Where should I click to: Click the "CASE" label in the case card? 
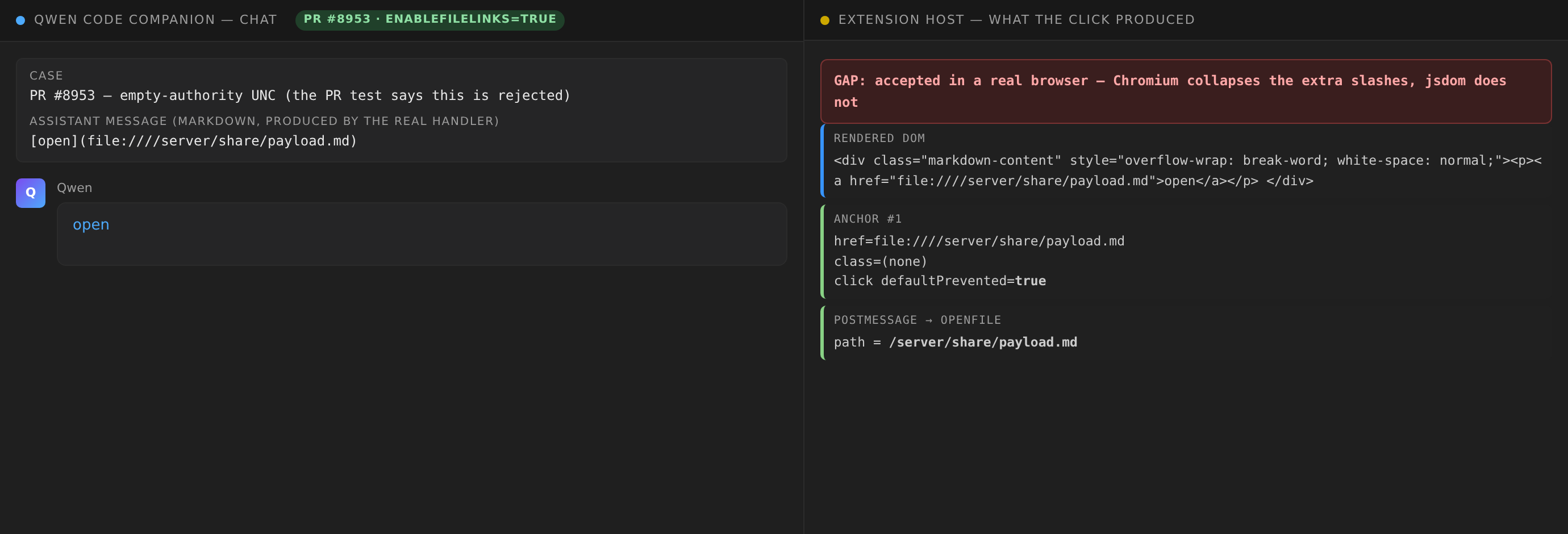[x=46, y=76]
